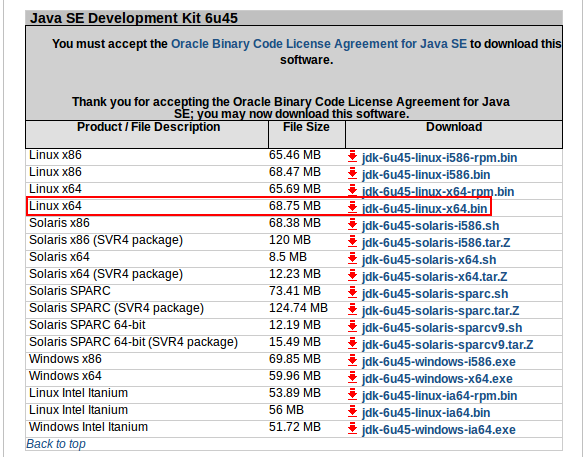The width and height of the screenshot is (588, 457).
Task: Click download arrow icon for jdk-6u45-linux-i586.bin
Action: pyautogui.click(x=352, y=174)
